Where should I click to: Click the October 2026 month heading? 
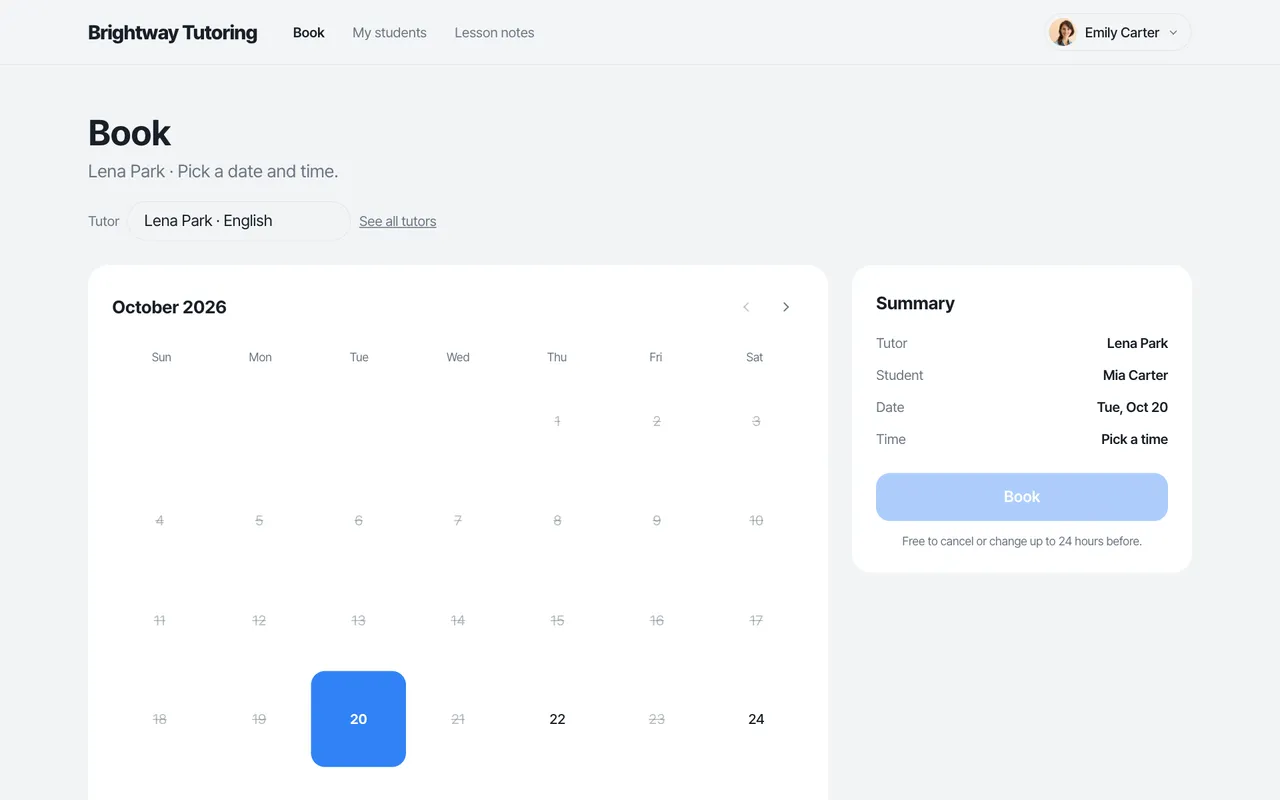click(x=169, y=307)
